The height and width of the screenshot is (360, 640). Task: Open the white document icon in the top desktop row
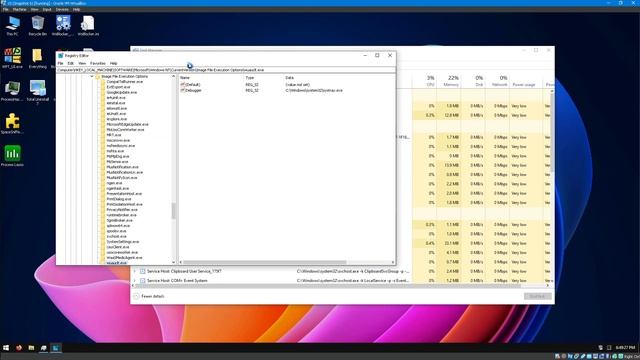88,25
